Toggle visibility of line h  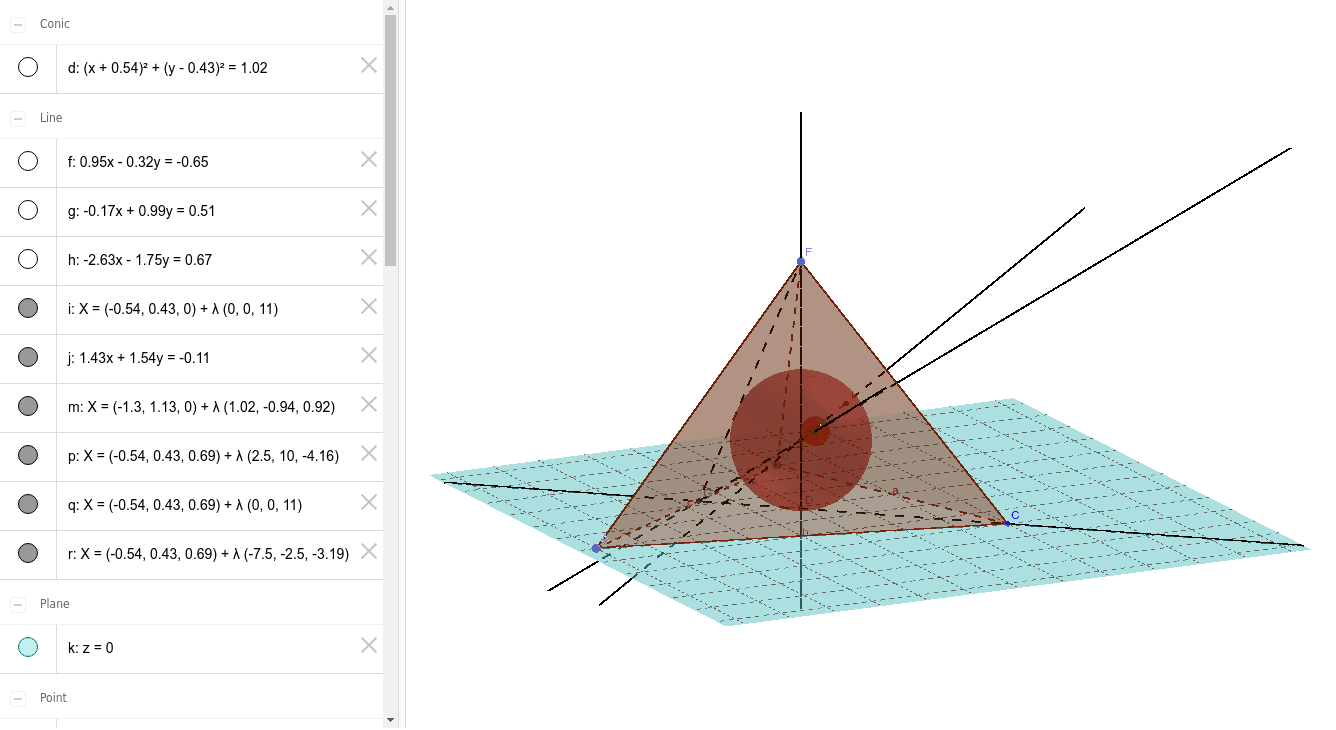pyautogui.click(x=28, y=259)
